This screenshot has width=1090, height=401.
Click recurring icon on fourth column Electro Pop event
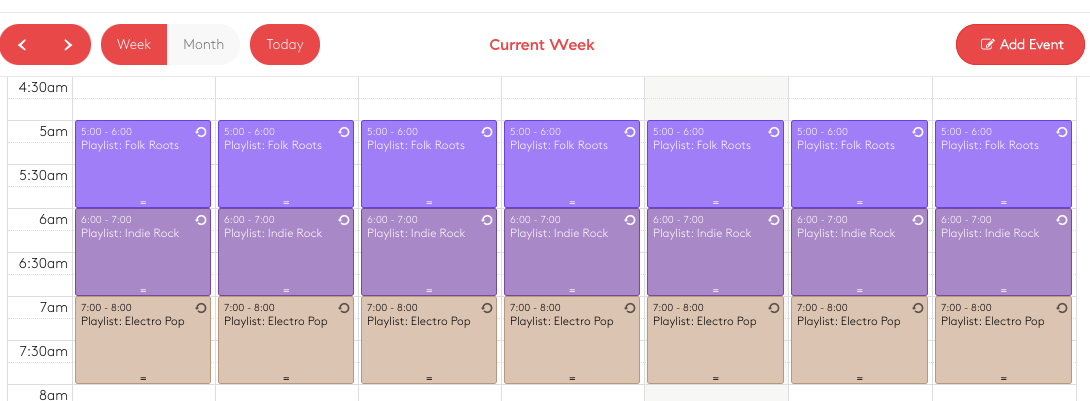(x=630, y=308)
